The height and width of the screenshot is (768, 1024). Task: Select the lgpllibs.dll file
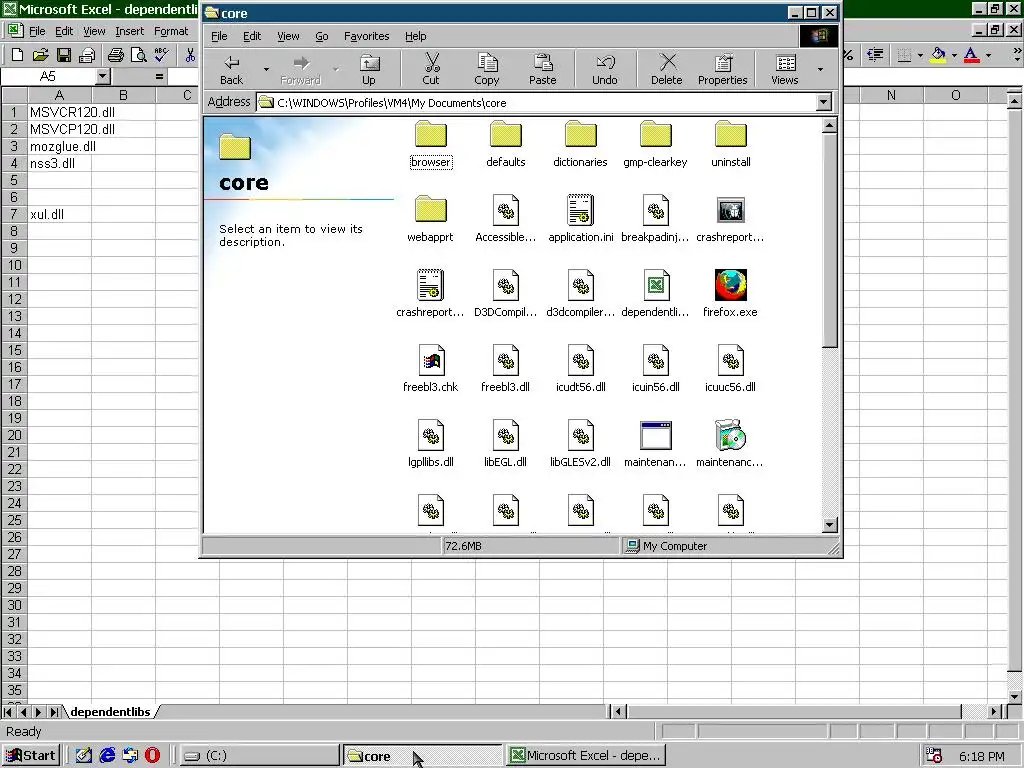click(x=430, y=445)
